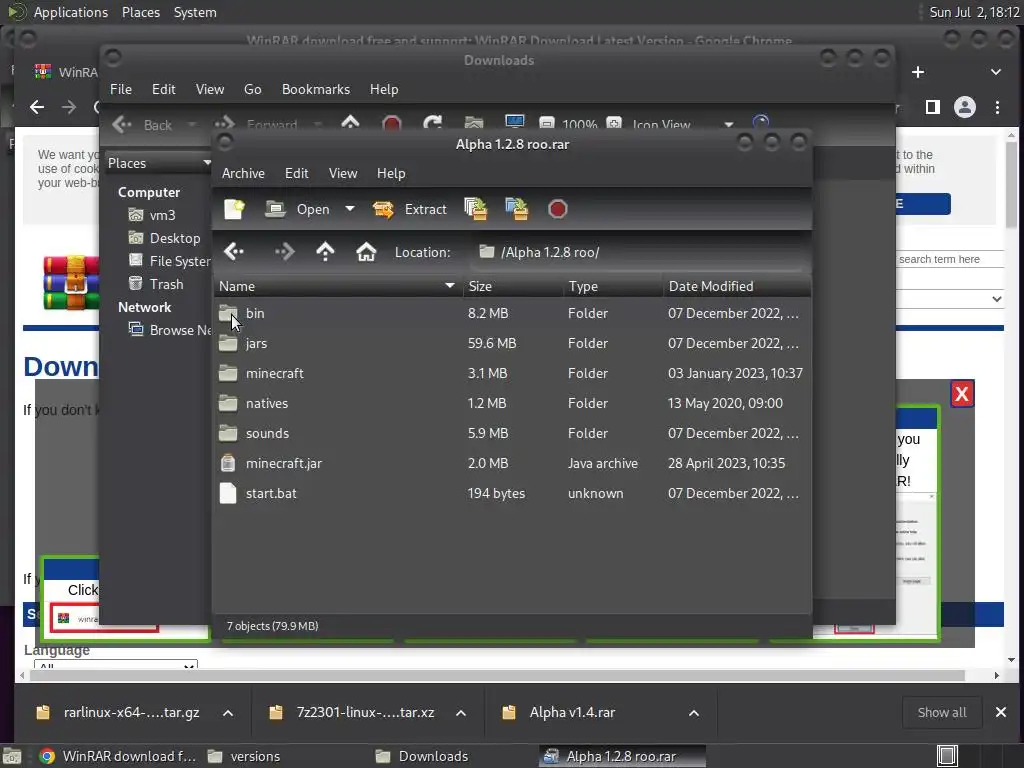Open the Edit menu in archive manager

point(296,173)
